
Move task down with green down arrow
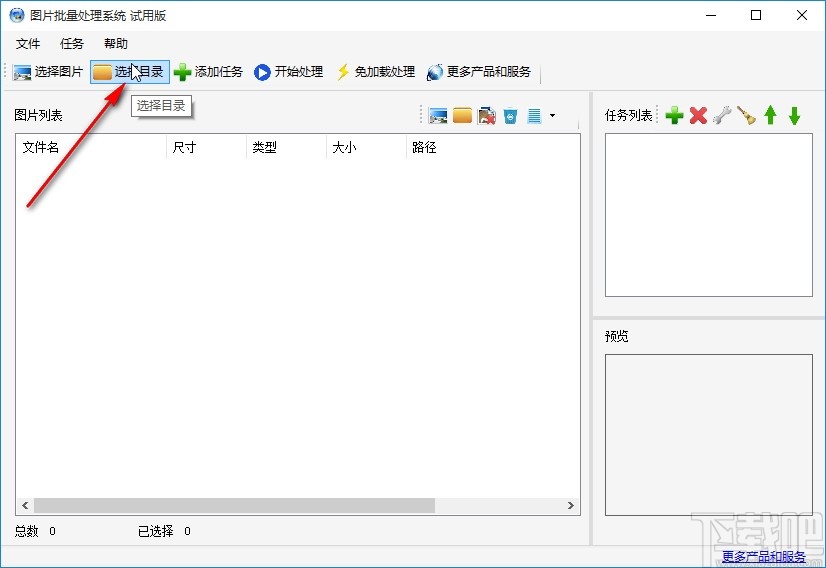click(794, 115)
